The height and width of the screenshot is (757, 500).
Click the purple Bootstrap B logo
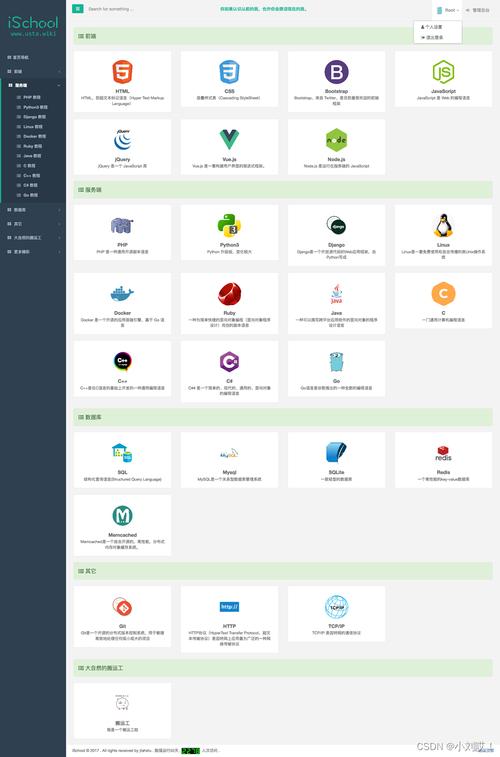click(x=336, y=72)
